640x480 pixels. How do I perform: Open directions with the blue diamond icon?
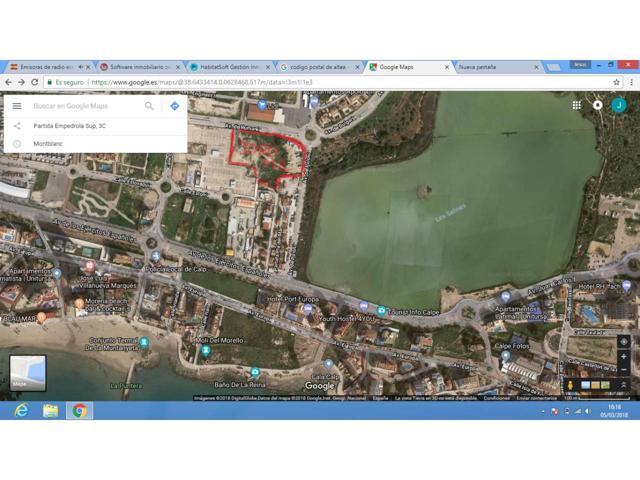tap(175, 106)
